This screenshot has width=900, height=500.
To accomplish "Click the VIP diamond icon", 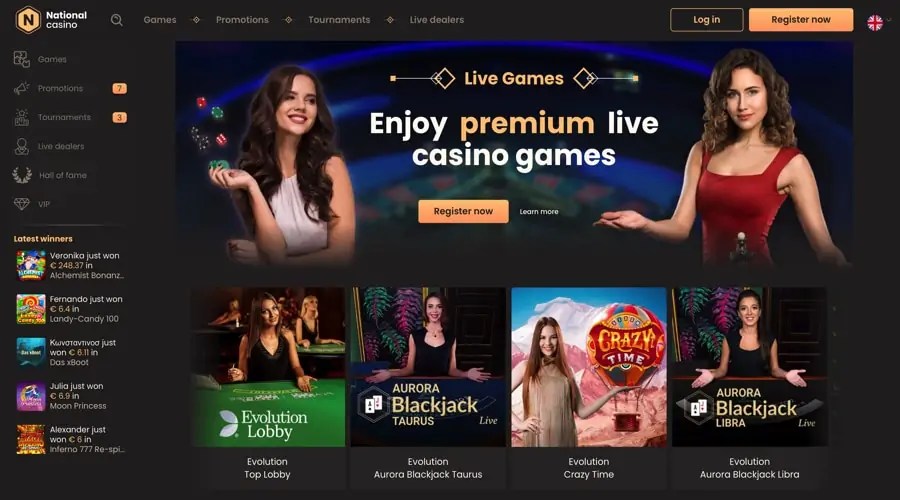I will pyautogui.click(x=22, y=204).
